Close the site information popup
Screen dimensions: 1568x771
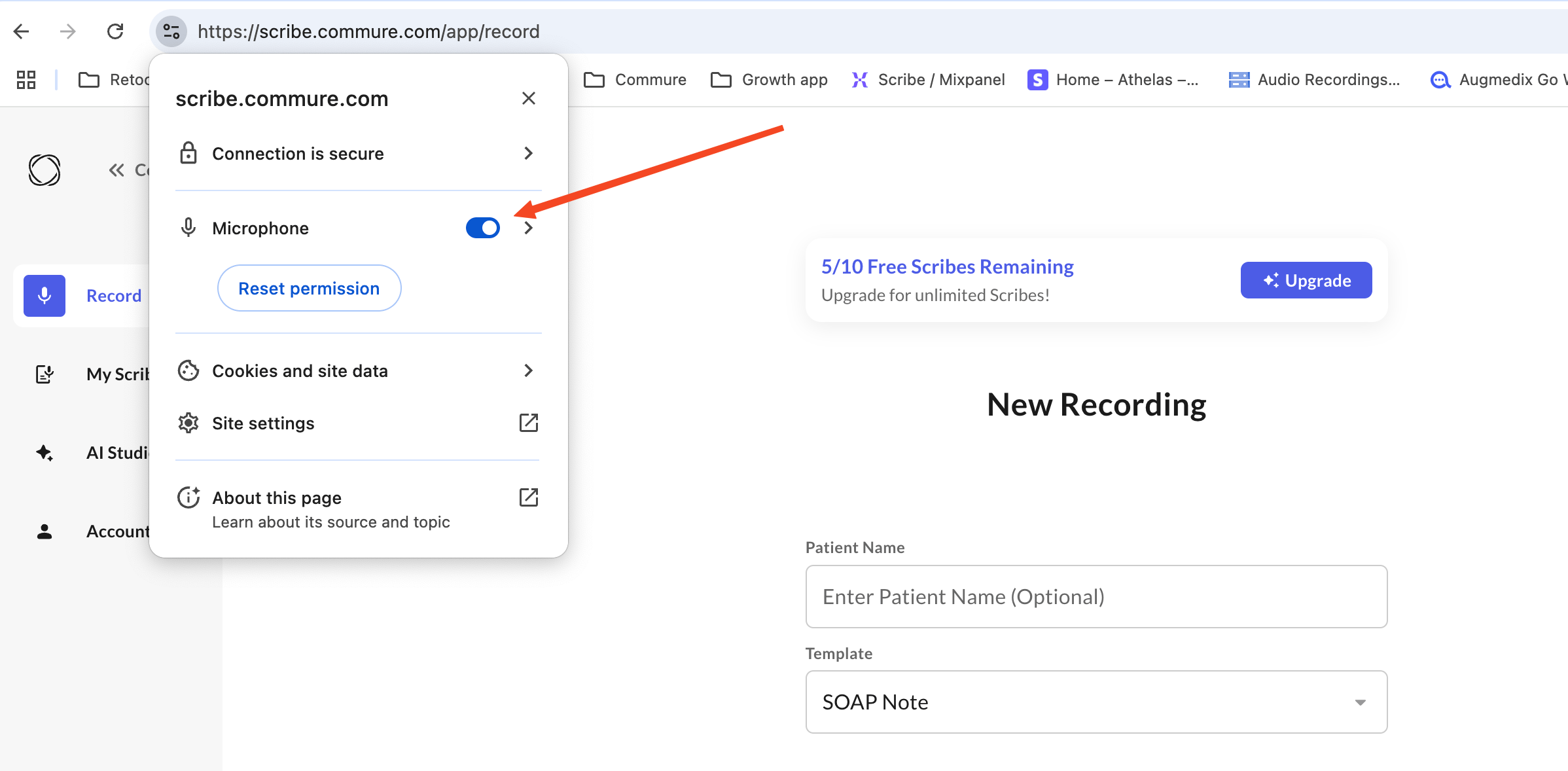[529, 98]
